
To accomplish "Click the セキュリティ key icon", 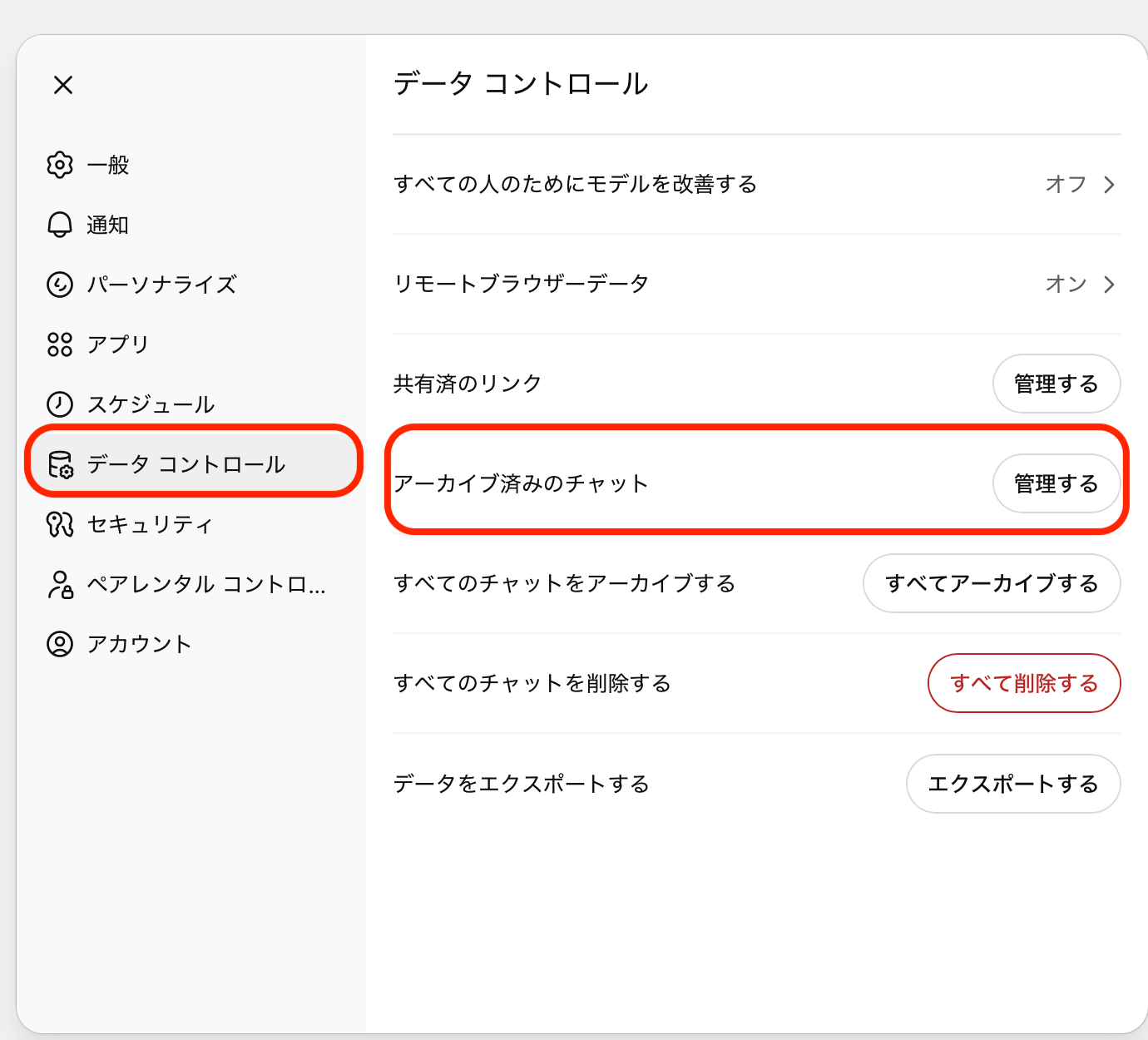I will [60, 524].
